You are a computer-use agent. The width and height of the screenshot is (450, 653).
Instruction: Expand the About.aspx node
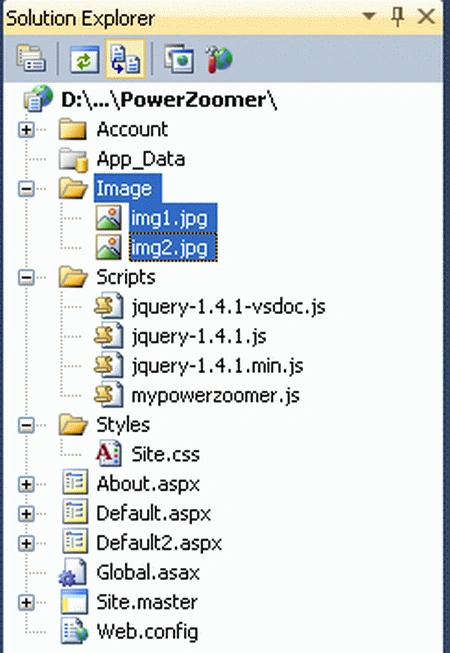(26, 484)
